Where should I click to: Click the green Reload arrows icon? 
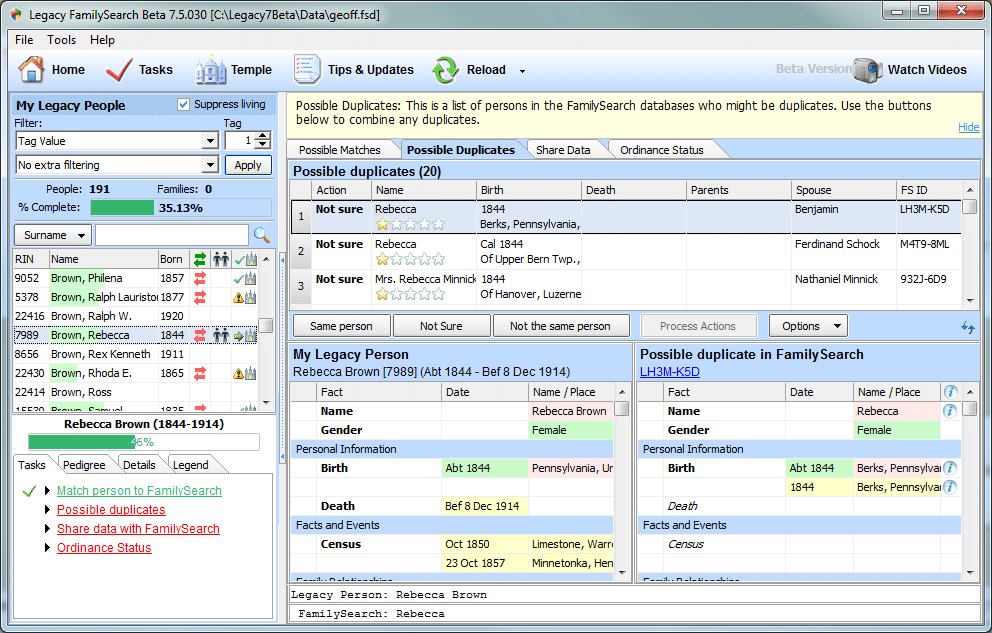point(445,70)
